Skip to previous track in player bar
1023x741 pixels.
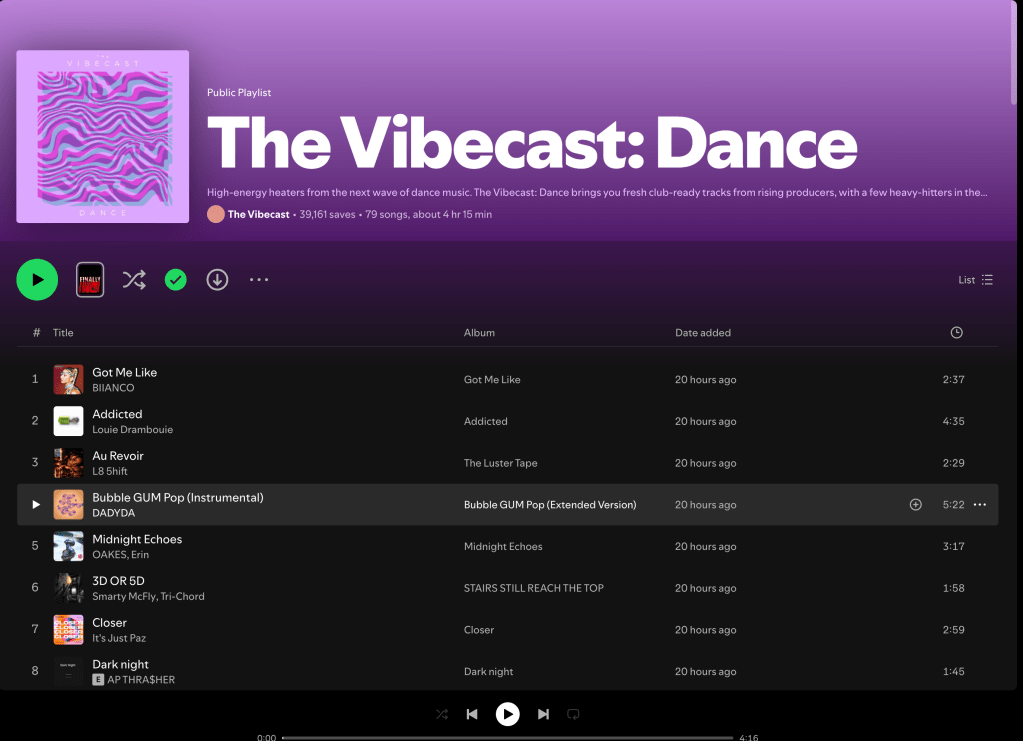(472, 714)
